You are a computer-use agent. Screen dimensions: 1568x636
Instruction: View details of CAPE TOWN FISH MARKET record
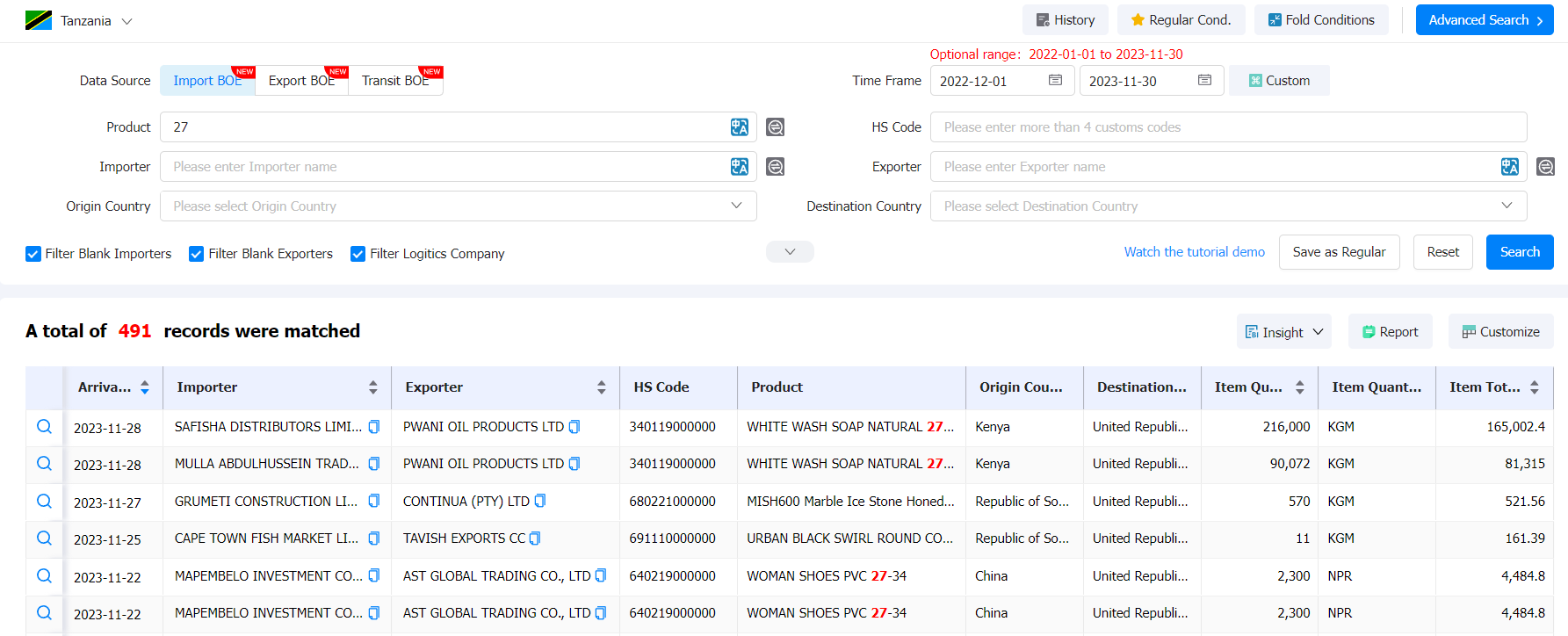[x=44, y=538]
